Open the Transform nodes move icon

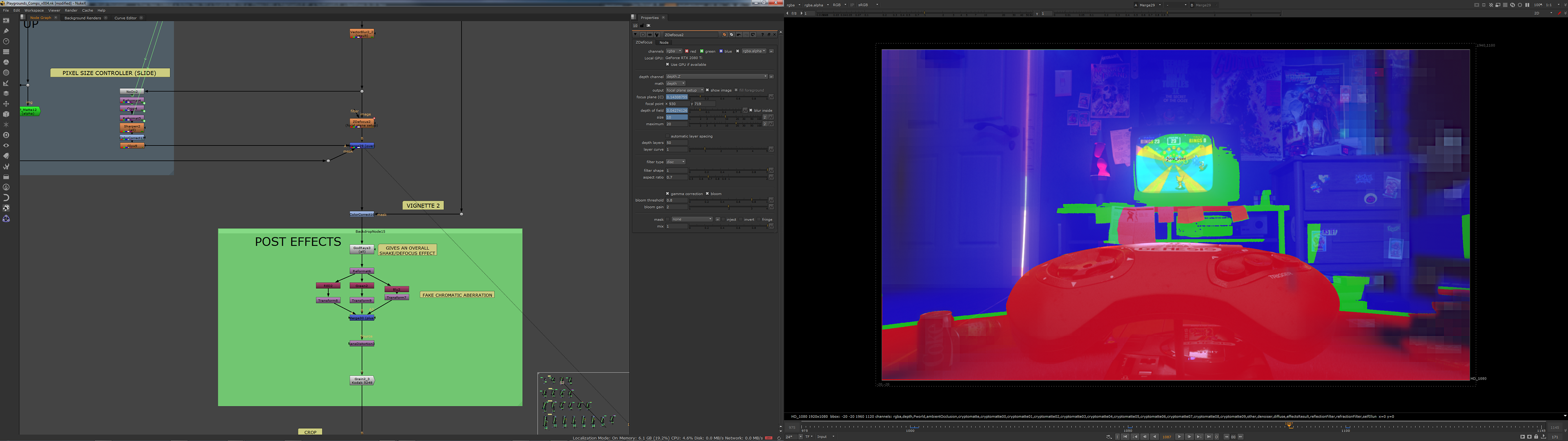tap(6, 104)
